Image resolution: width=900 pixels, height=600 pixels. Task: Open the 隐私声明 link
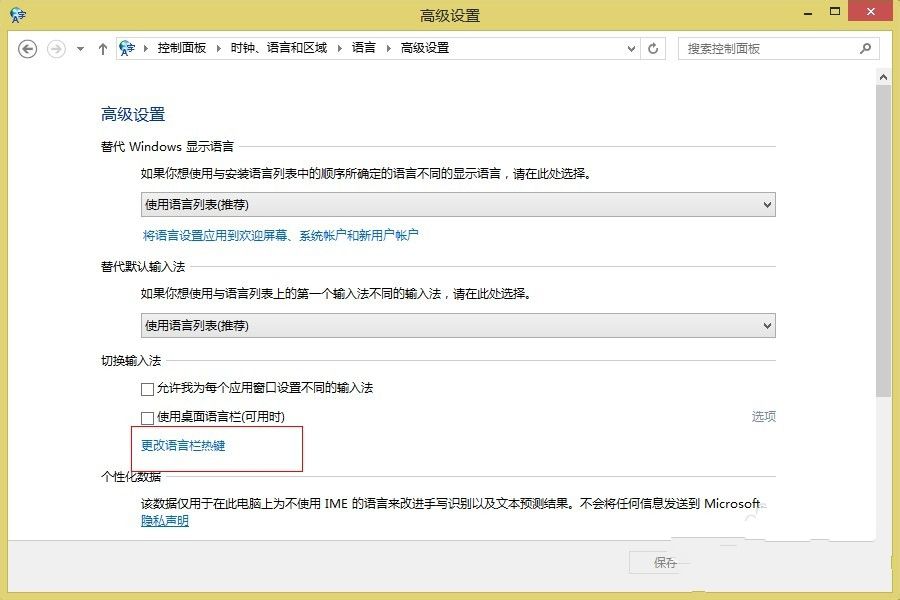tap(163, 520)
